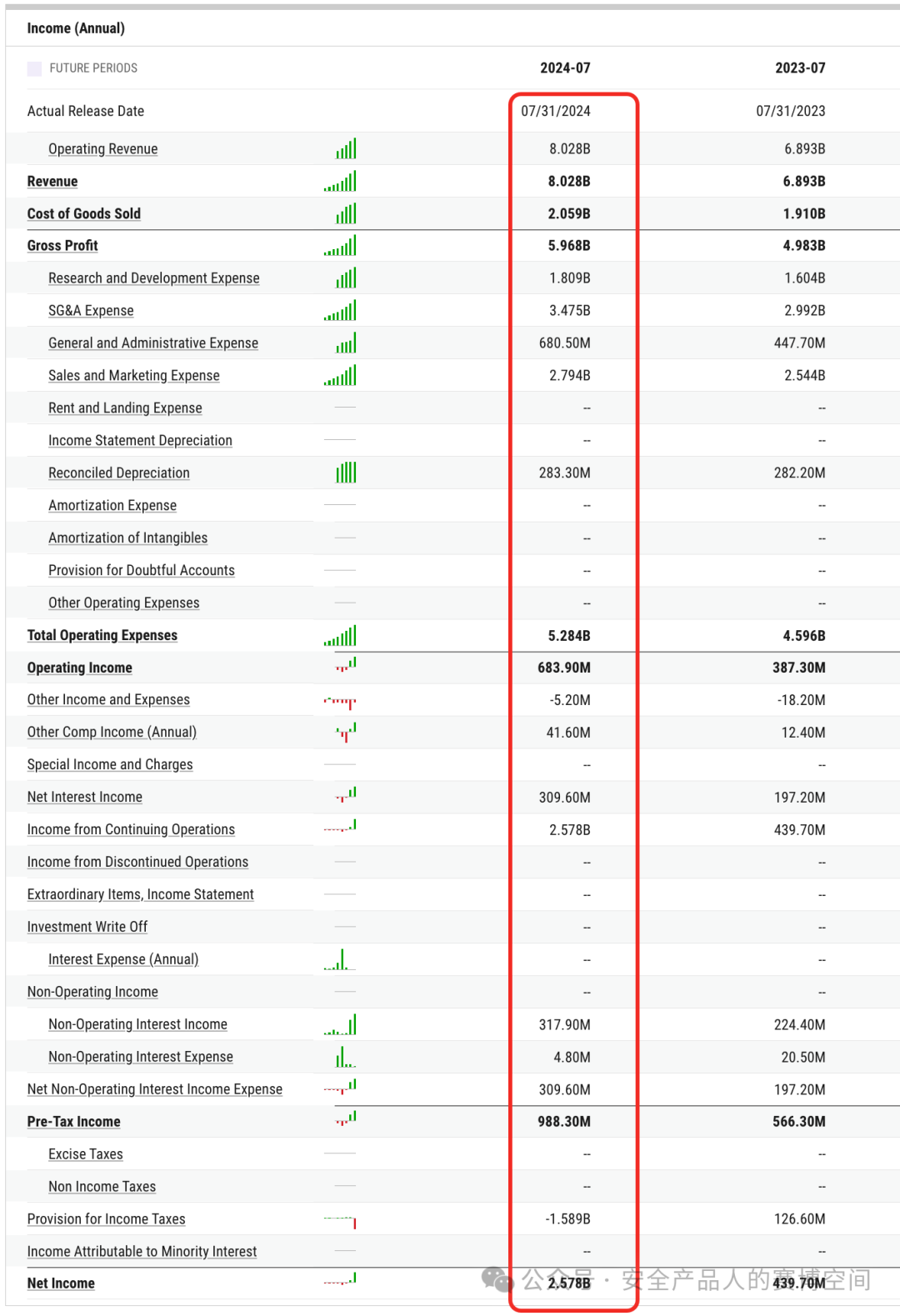Click the Operating Income sparkline chart
The height and width of the screenshot is (1316, 900).
[346, 664]
